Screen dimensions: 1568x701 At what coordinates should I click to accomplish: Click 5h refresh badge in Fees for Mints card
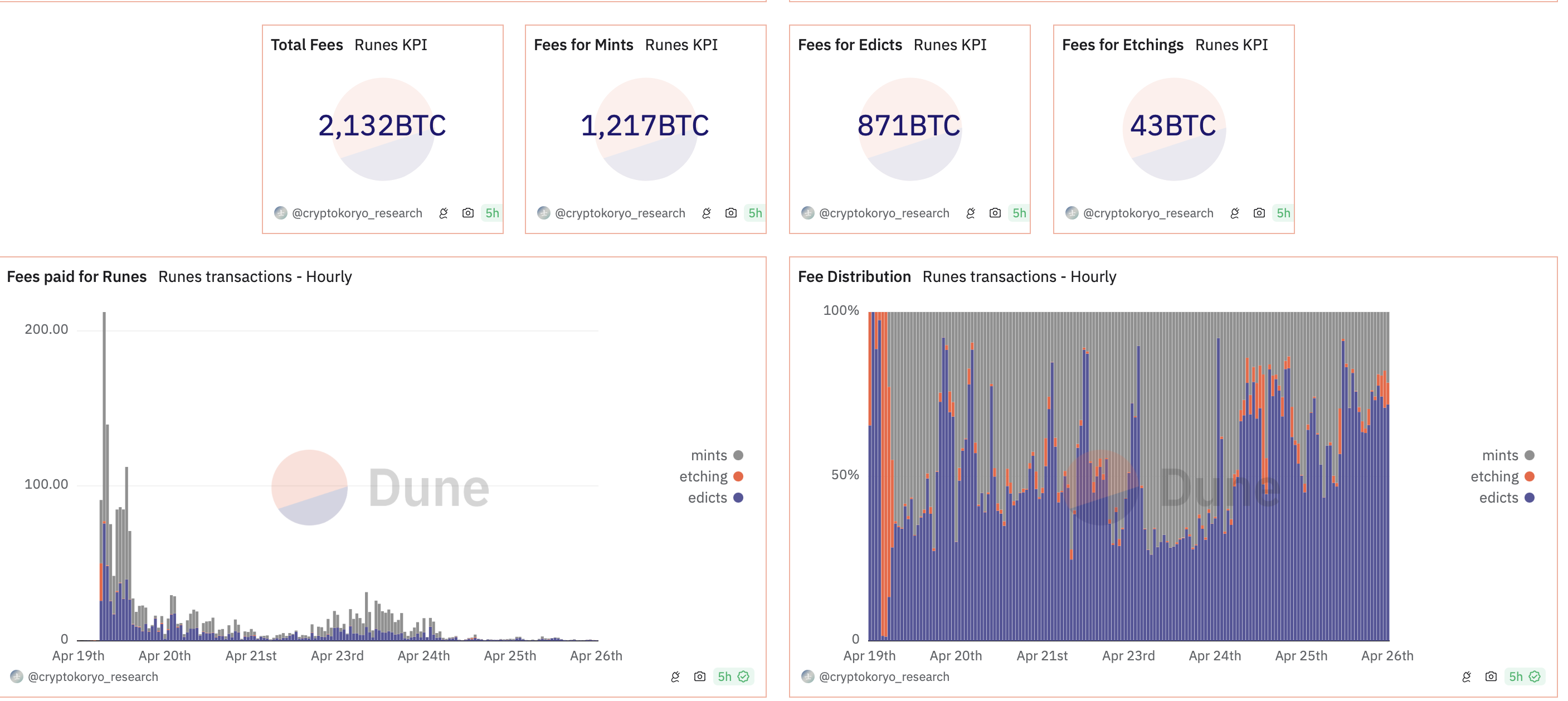tap(755, 213)
